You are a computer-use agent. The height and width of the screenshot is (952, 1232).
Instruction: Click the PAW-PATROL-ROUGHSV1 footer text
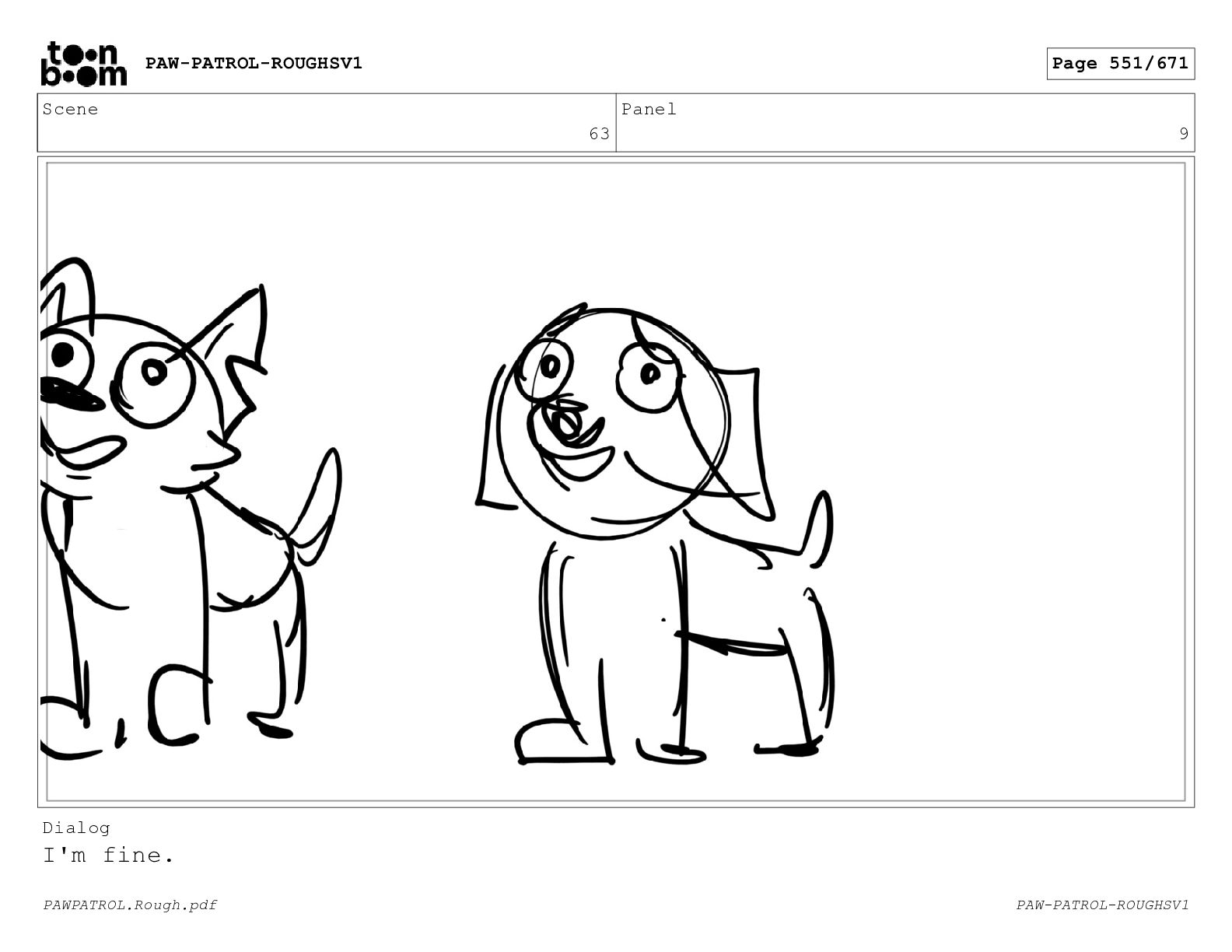[1102, 905]
